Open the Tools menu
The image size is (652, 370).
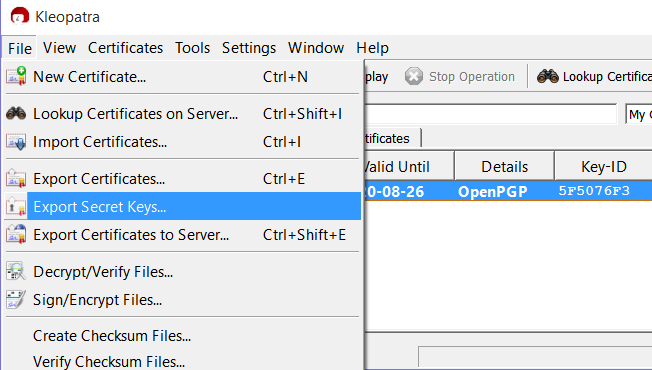tap(193, 48)
